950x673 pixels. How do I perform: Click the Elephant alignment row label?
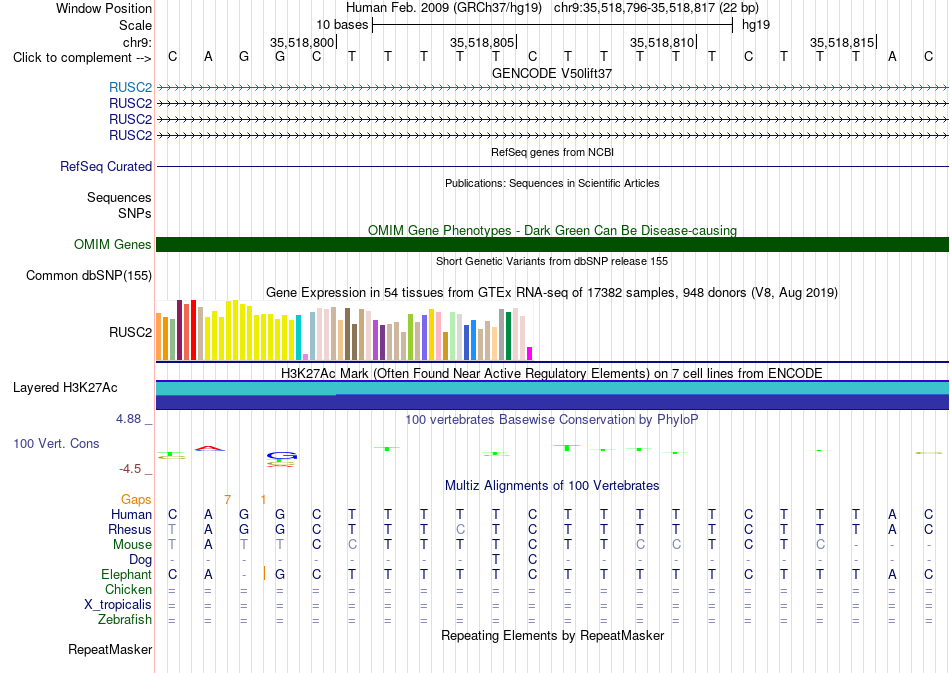127,574
